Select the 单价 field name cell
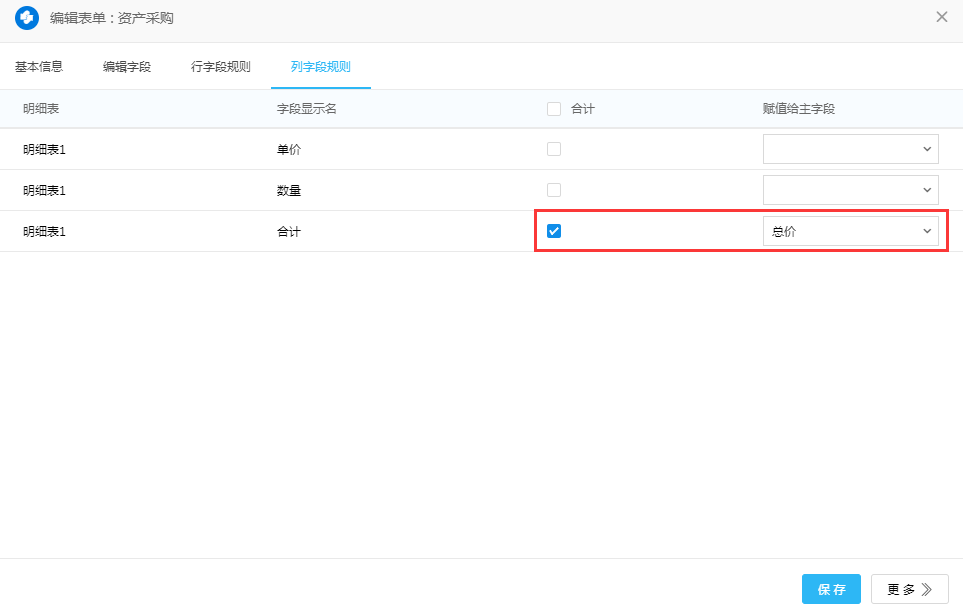This screenshot has width=963, height=614. pos(289,149)
